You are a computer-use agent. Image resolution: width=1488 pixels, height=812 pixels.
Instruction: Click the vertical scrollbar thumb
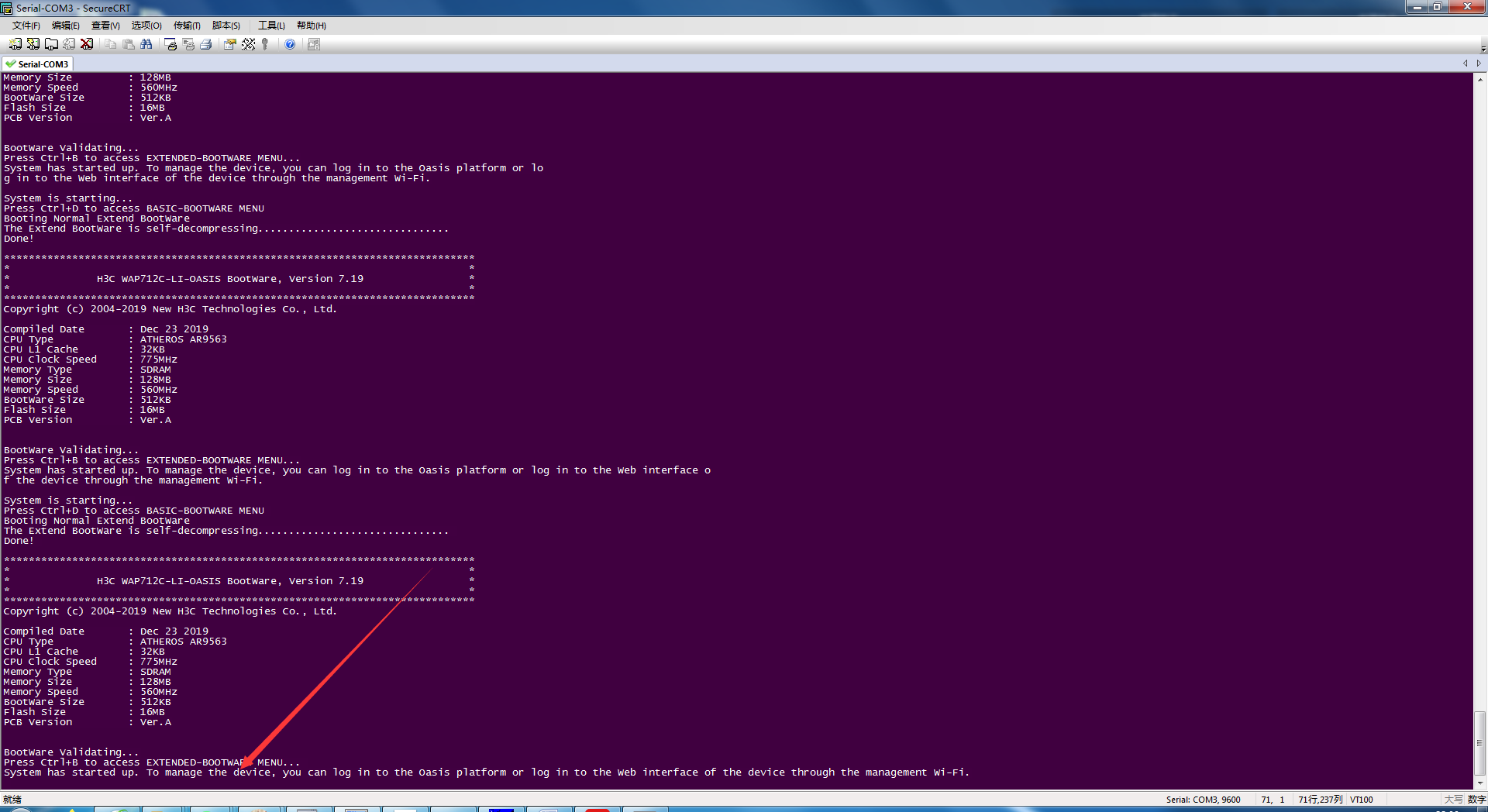[x=1480, y=743]
